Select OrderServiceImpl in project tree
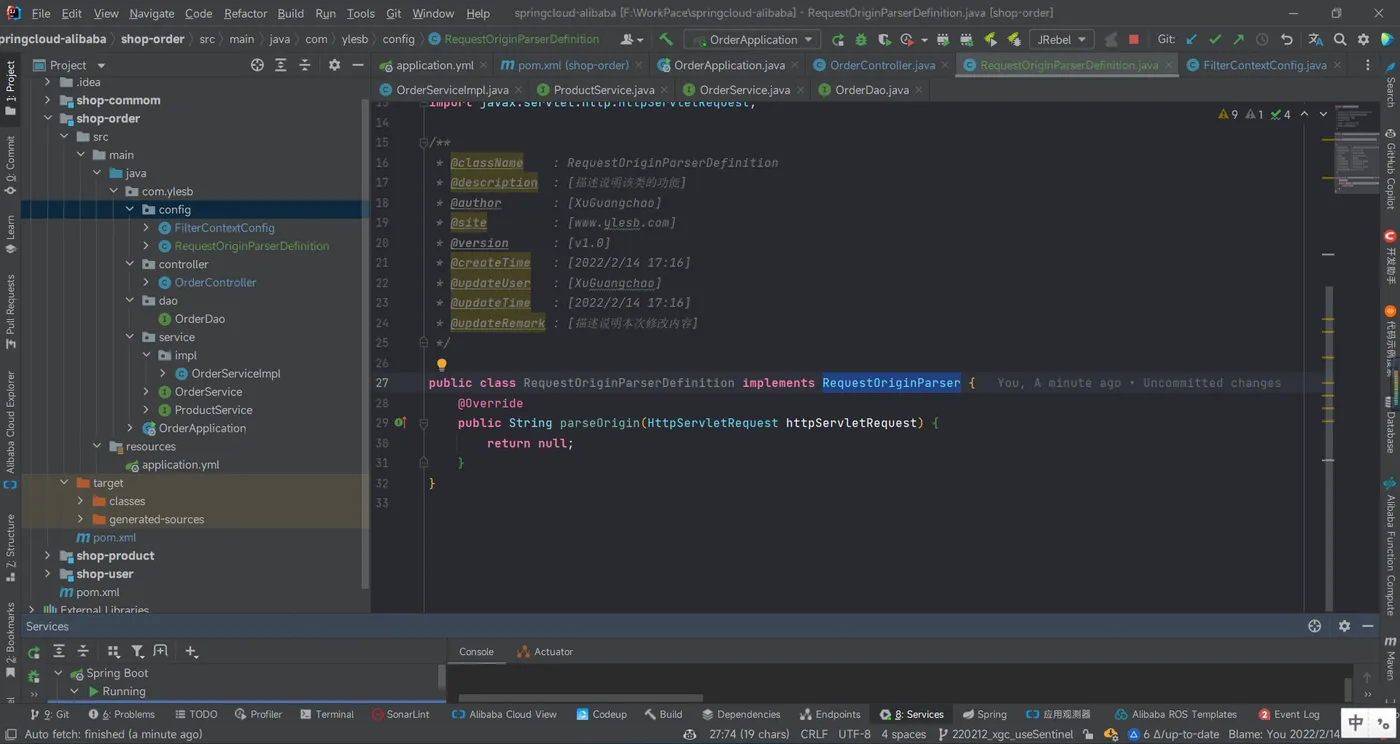The width and height of the screenshot is (1400, 744). click(236, 374)
